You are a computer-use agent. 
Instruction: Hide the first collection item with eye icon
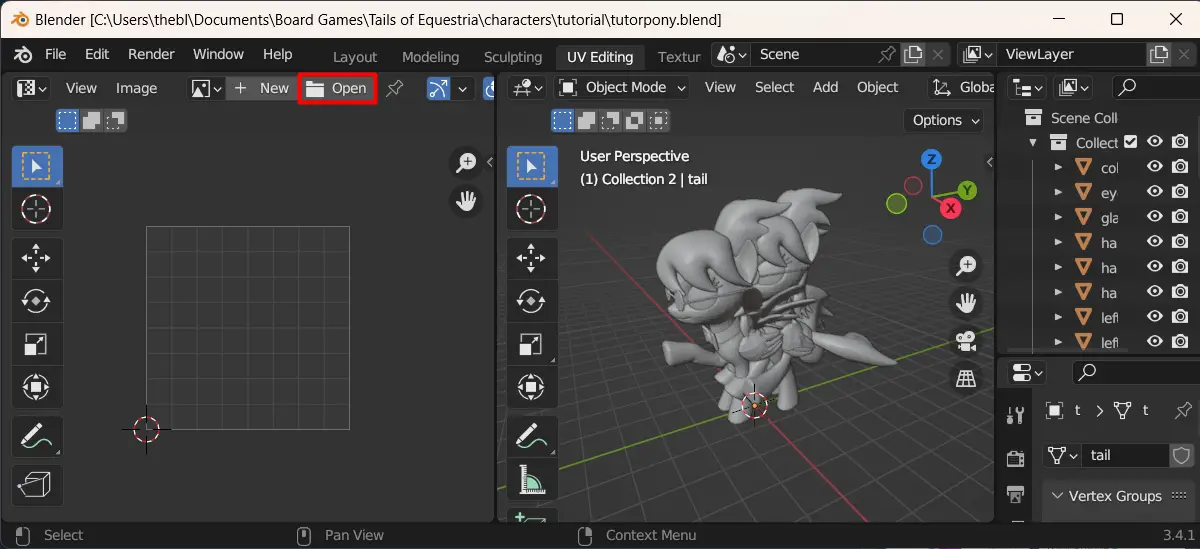[x=1154, y=167]
